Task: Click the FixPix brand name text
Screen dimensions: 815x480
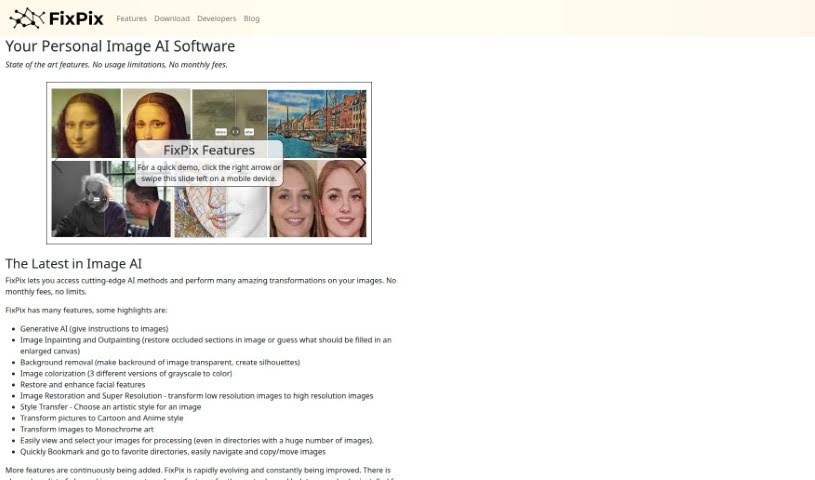Action: 76,19
